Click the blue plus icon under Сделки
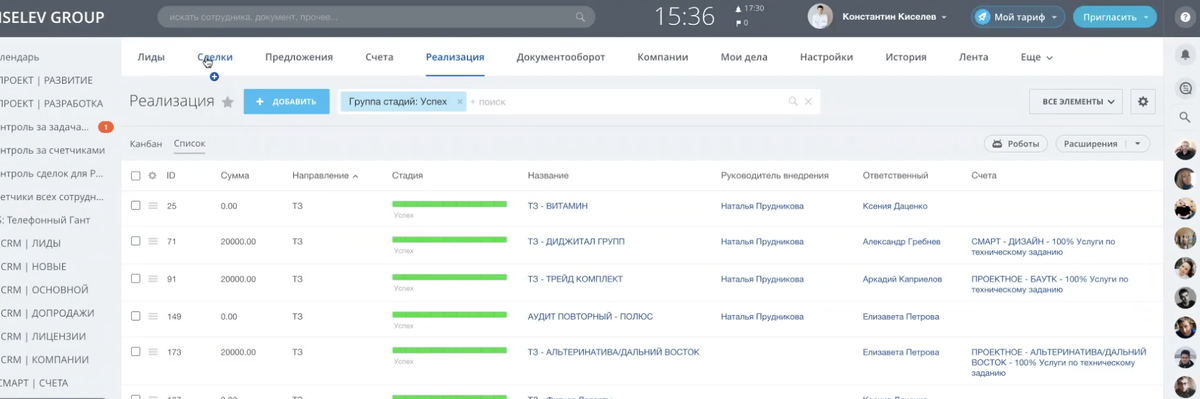The height and width of the screenshot is (399, 1200). [x=214, y=77]
